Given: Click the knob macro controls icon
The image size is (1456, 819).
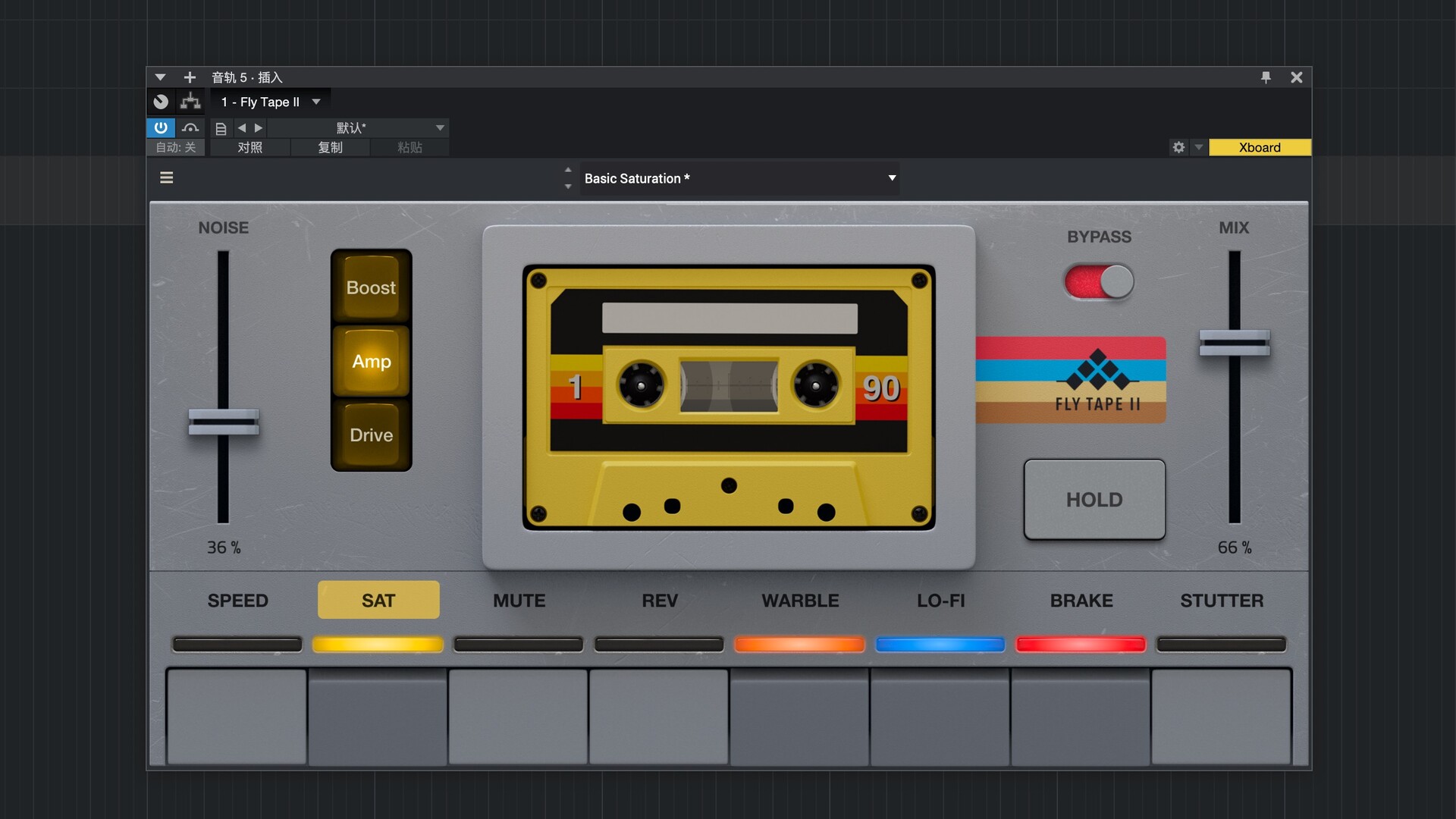Looking at the screenshot, I should pos(161,102).
